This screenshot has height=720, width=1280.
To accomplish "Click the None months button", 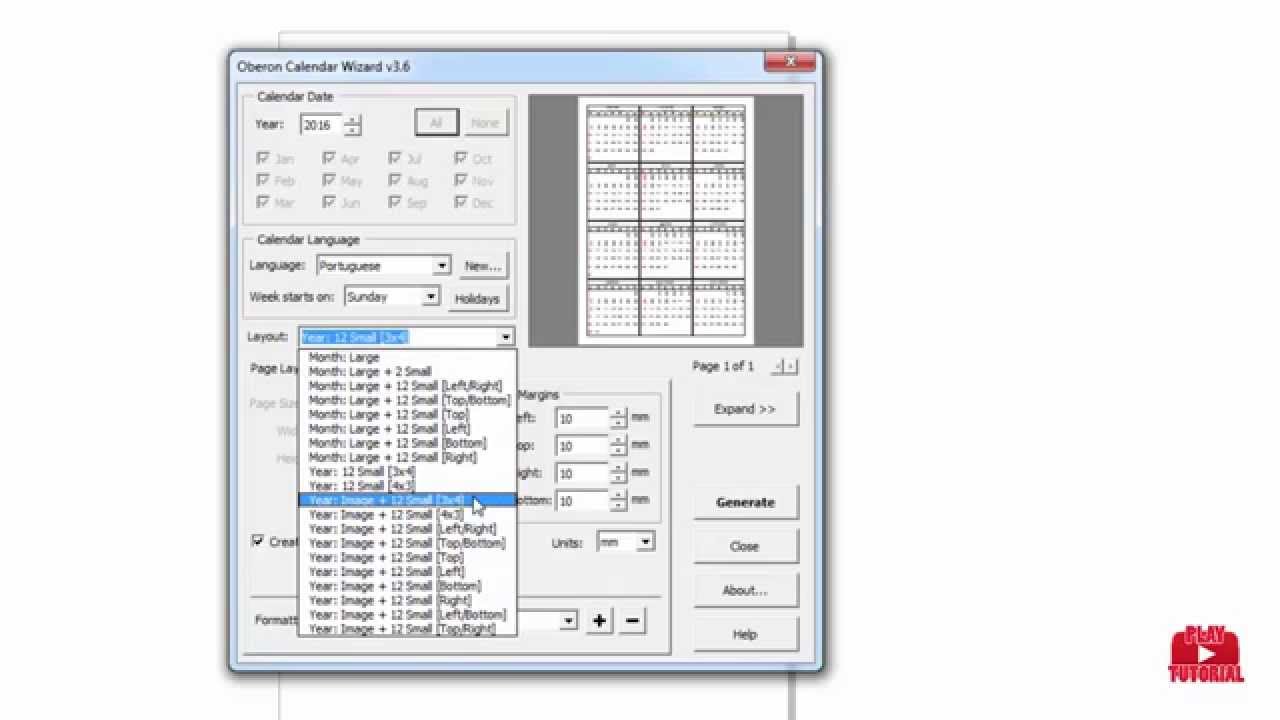I will [x=485, y=123].
